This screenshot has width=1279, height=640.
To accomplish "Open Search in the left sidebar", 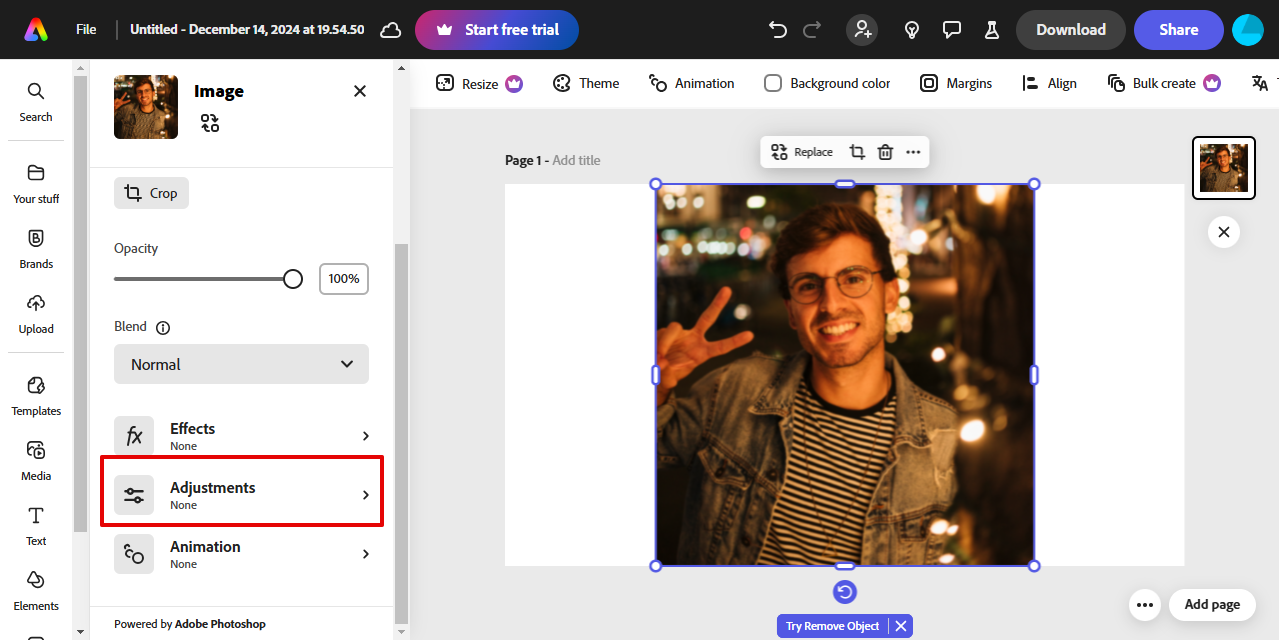I will click(36, 102).
